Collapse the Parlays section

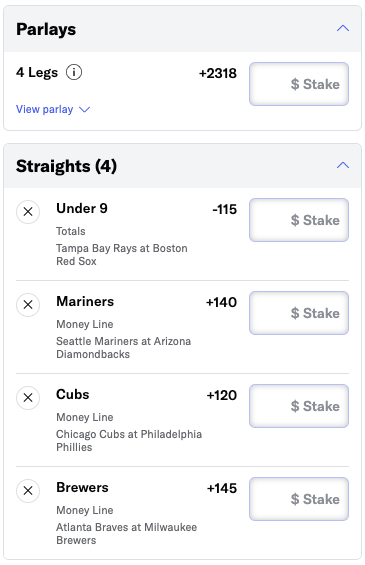(343, 28)
